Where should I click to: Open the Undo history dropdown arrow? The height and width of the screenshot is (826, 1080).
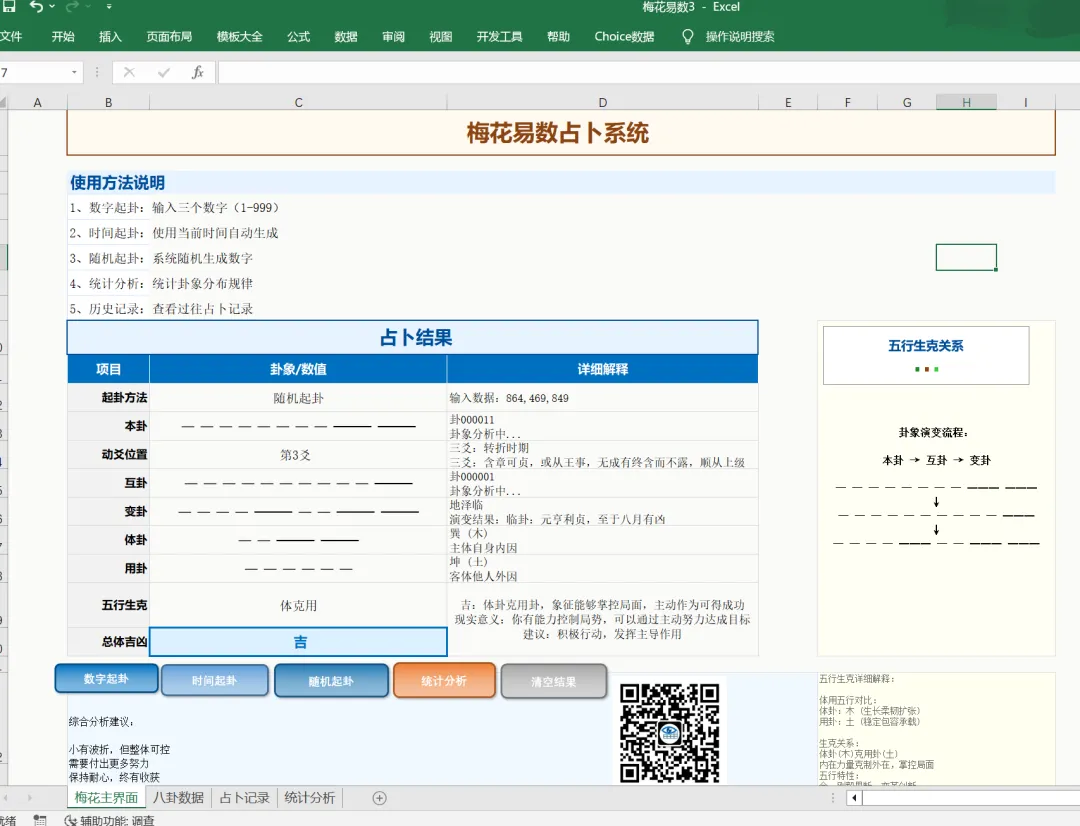(x=52, y=7)
